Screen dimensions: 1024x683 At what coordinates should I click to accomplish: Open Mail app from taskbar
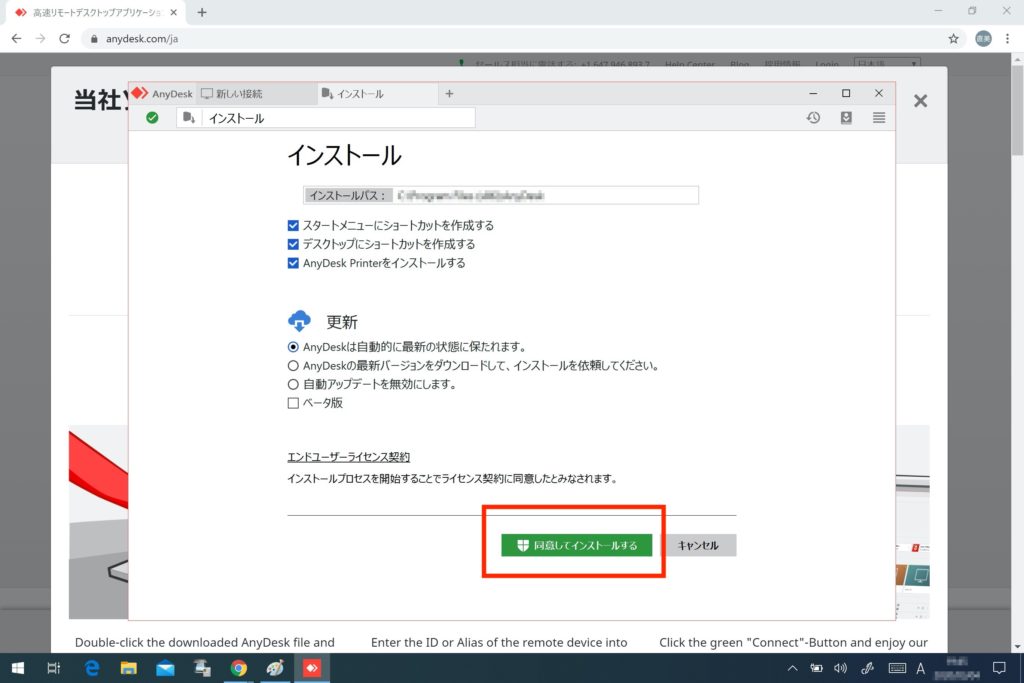[x=165, y=668]
